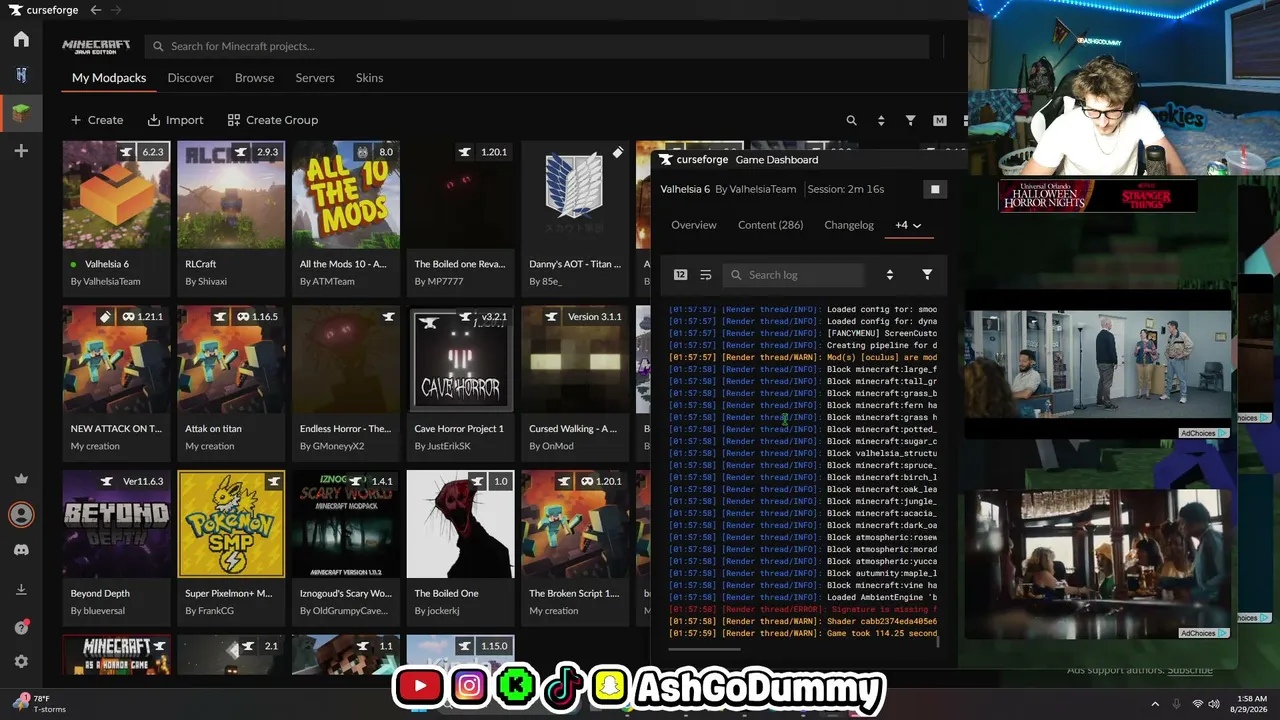Click the Create modpack button
1280x720 pixels.
point(97,120)
